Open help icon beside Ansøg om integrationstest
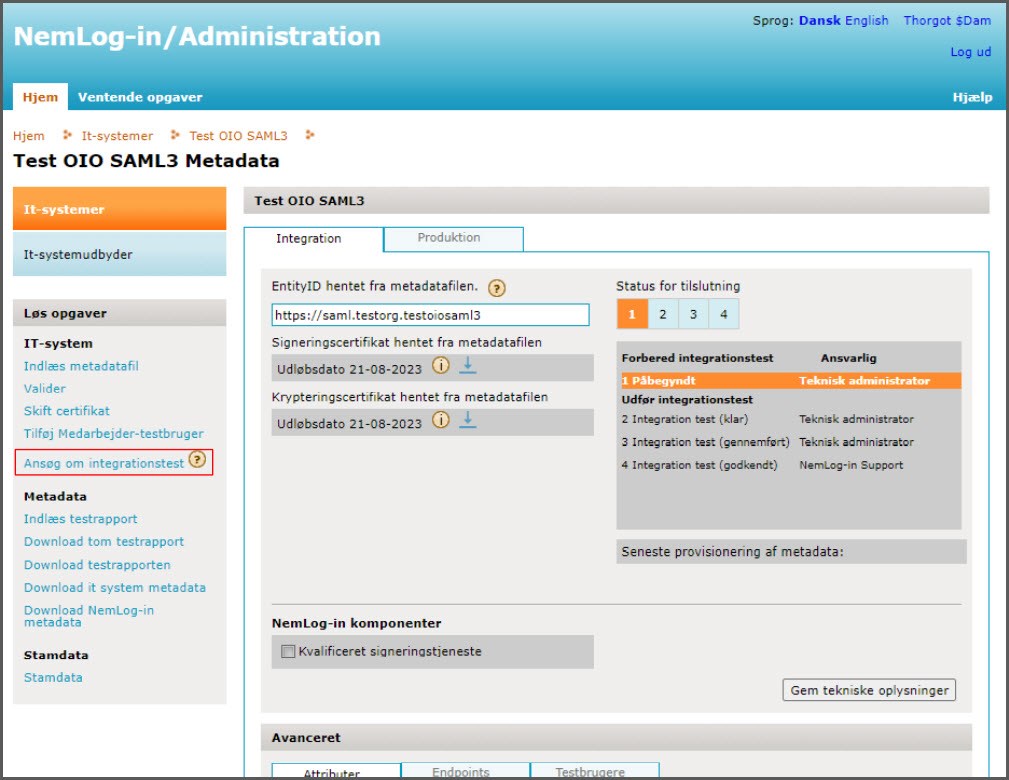Screen dimensions: 1009x780 click(197, 460)
